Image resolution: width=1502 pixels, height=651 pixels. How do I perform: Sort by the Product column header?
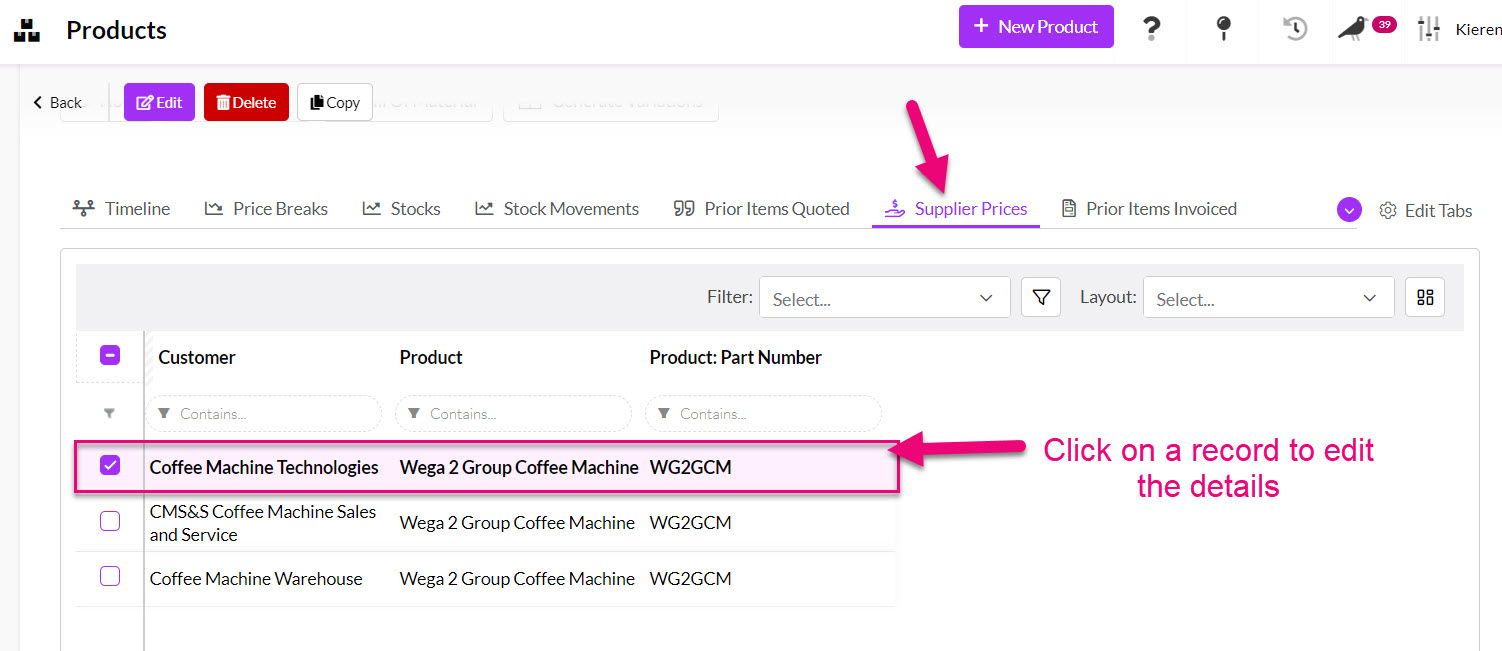(431, 358)
